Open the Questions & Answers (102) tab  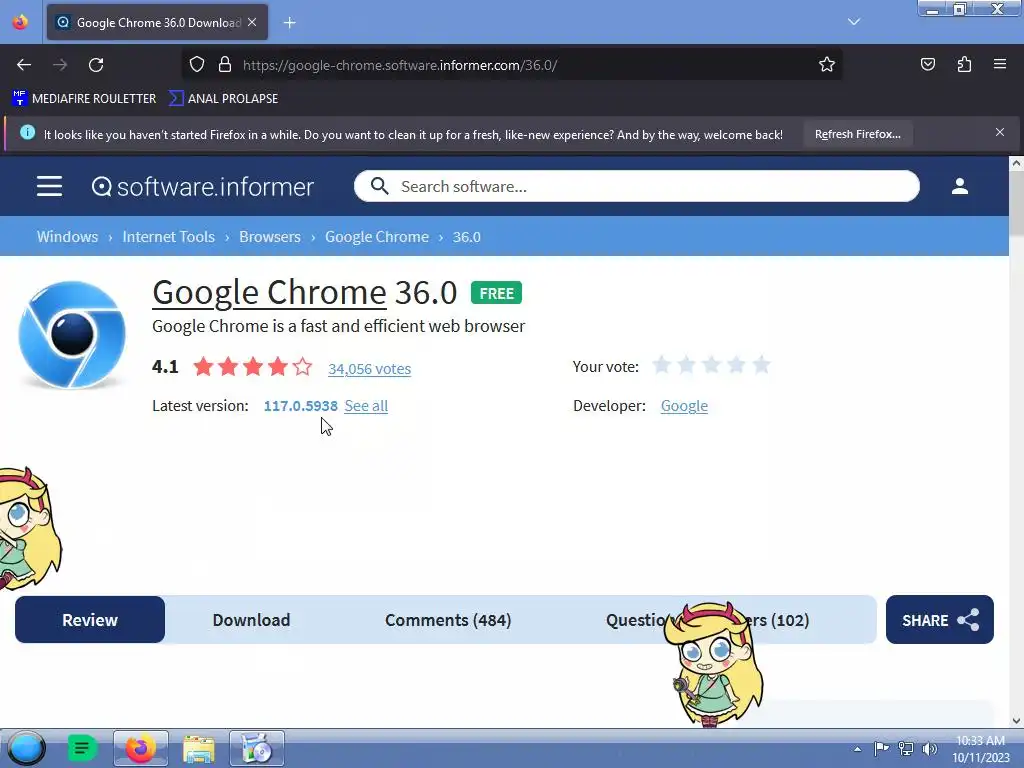point(707,620)
